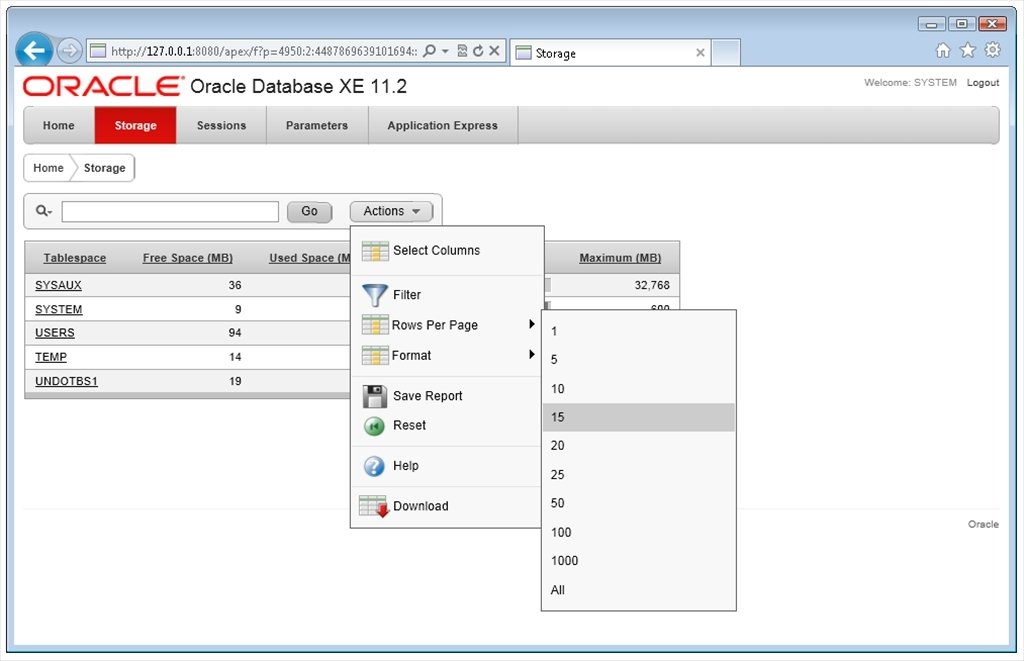Click the Format table icon
Viewport: 1024px width, 661px height.
point(375,355)
